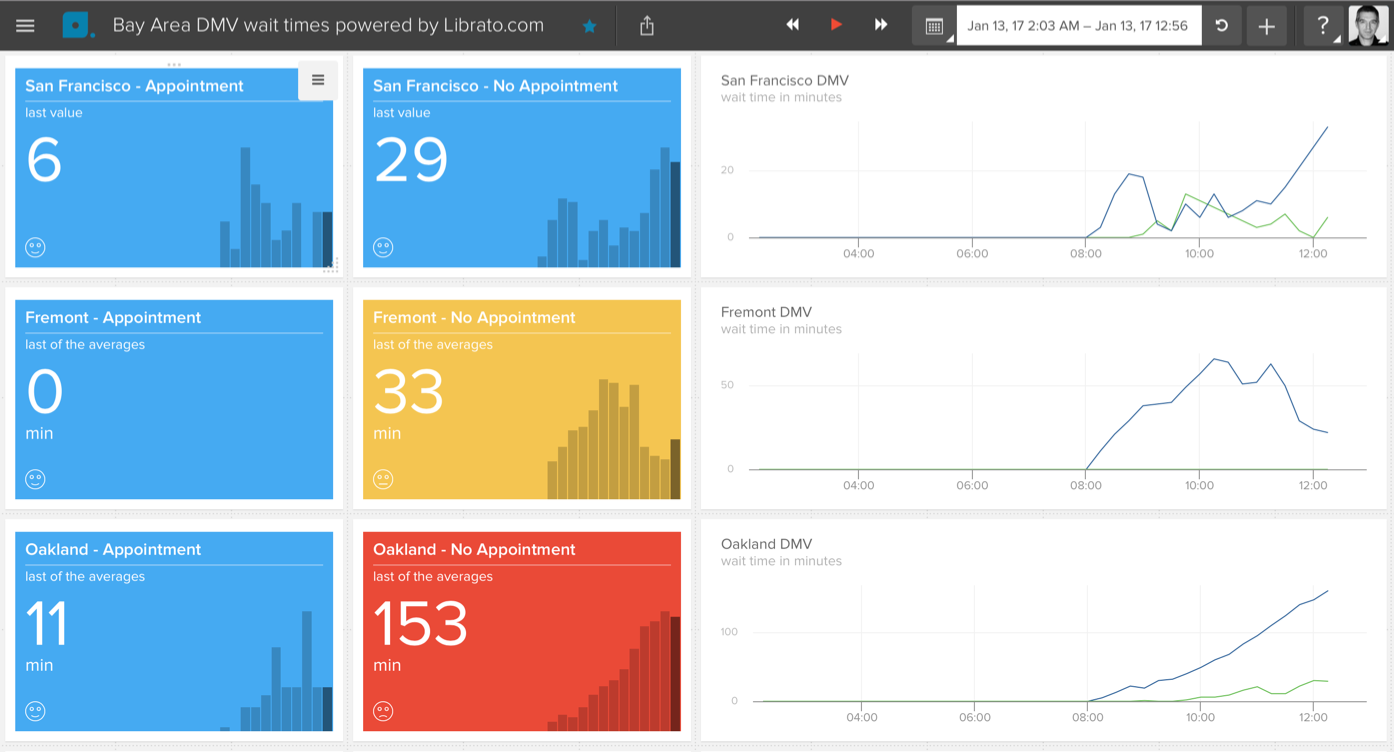The height and width of the screenshot is (752, 1394).
Task: Reset the time range with the undo arrow
Action: coord(1221,26)
